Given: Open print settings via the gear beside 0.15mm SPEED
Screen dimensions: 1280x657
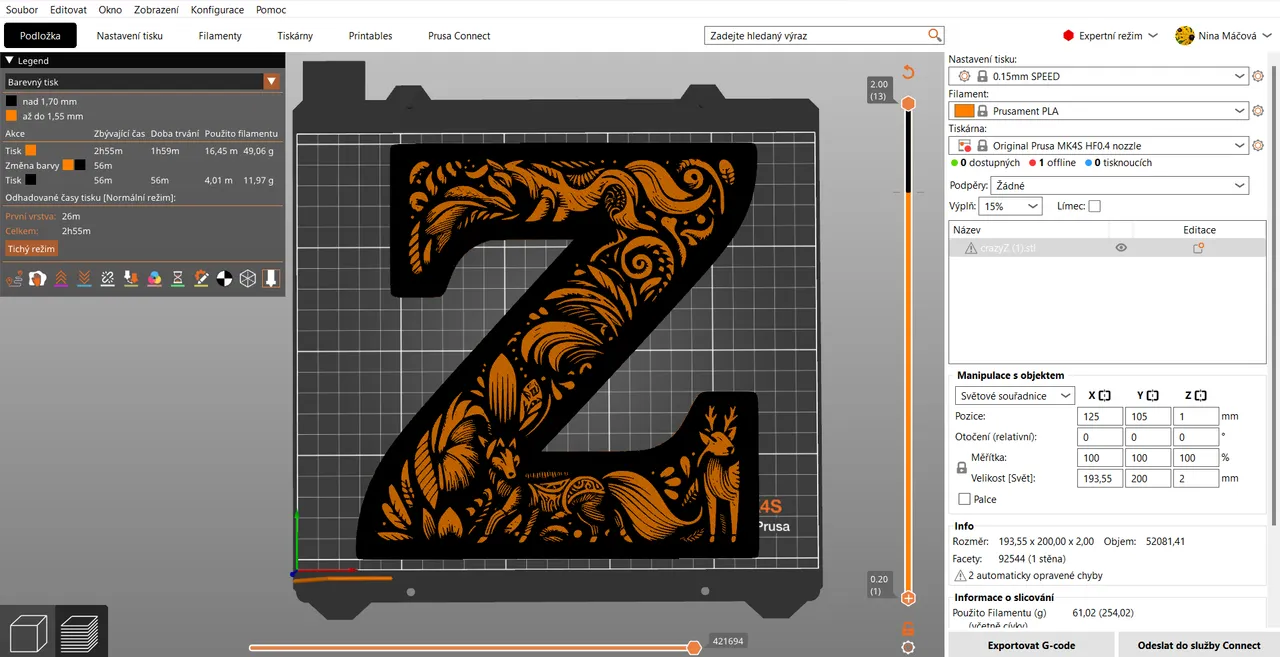Looking at the screenshot, I should (1258, 75).
